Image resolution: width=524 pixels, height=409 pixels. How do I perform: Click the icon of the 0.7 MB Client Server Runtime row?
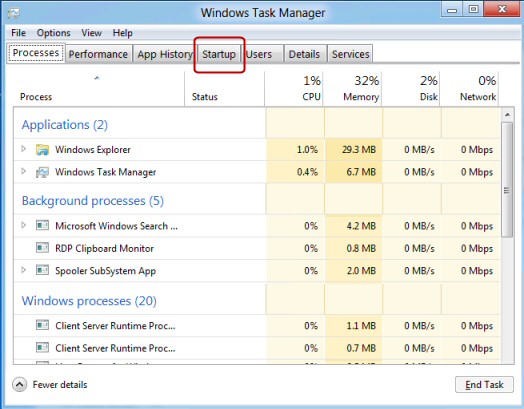click(x=42, y=347)
